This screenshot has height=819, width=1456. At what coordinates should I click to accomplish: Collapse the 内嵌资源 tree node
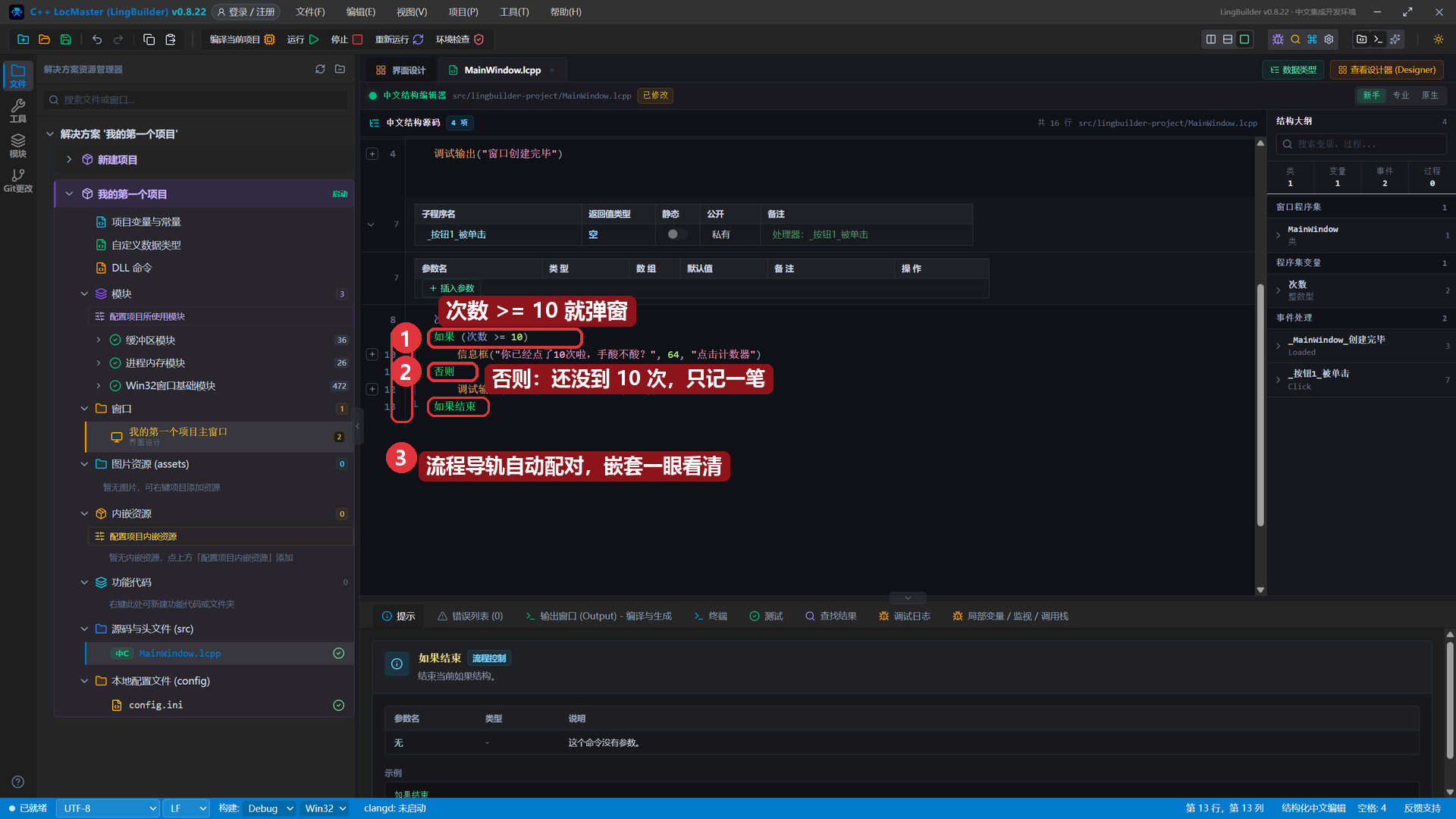pos(84,513)
